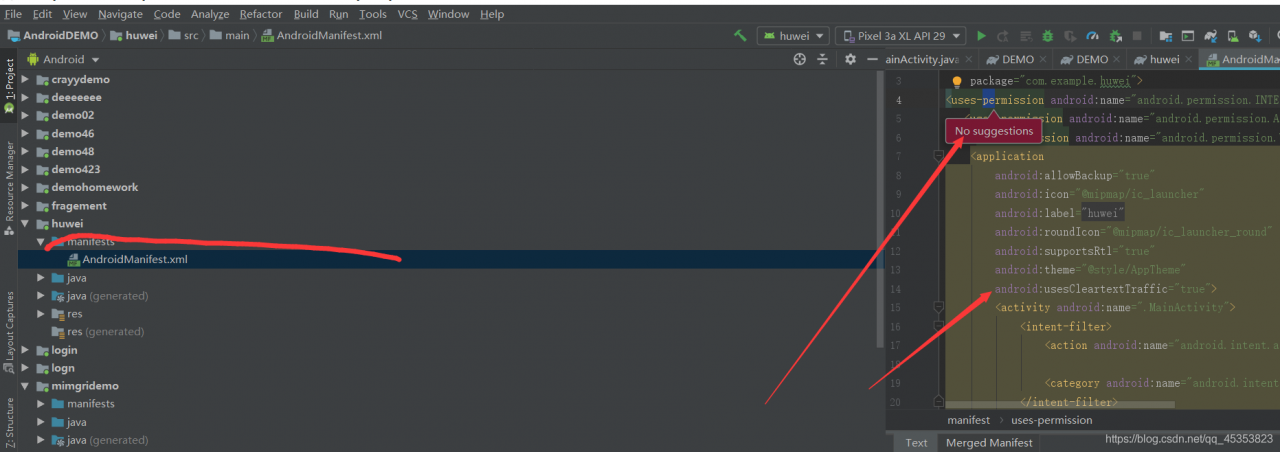The height and width of the screenshot is (452, 1280).
Task: Select the demohomework module in tree
Action: tap(95, 187)
